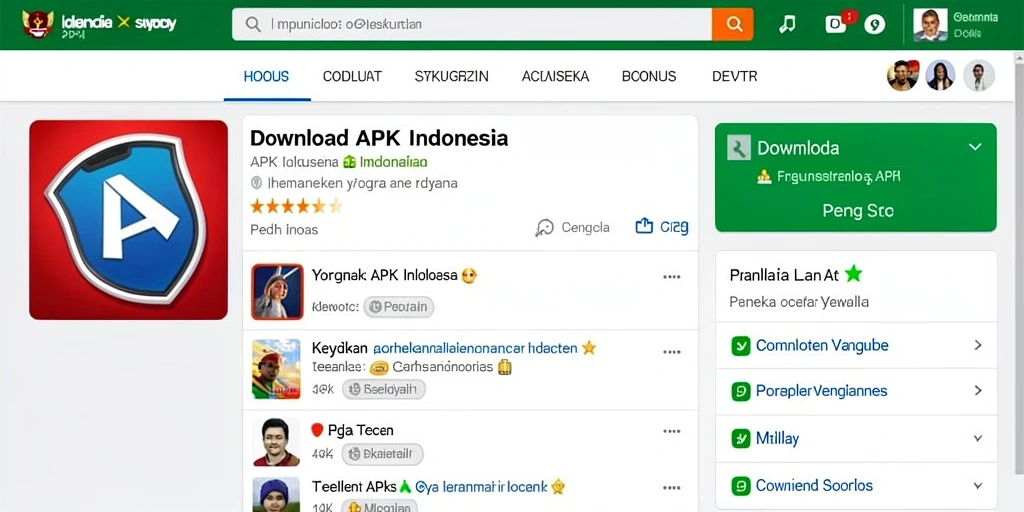
Task: Click green icon beside Mtllay
Action: (741, 438)
